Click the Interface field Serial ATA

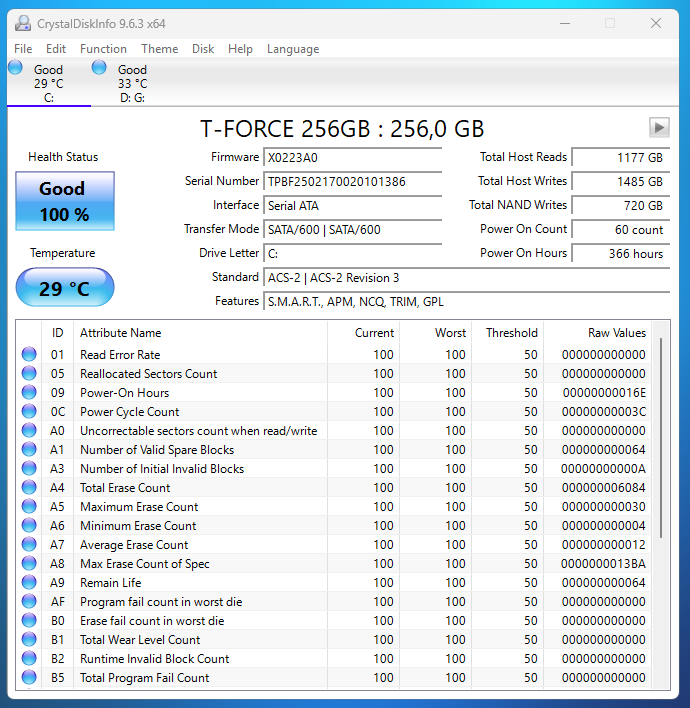click(353, 205)
